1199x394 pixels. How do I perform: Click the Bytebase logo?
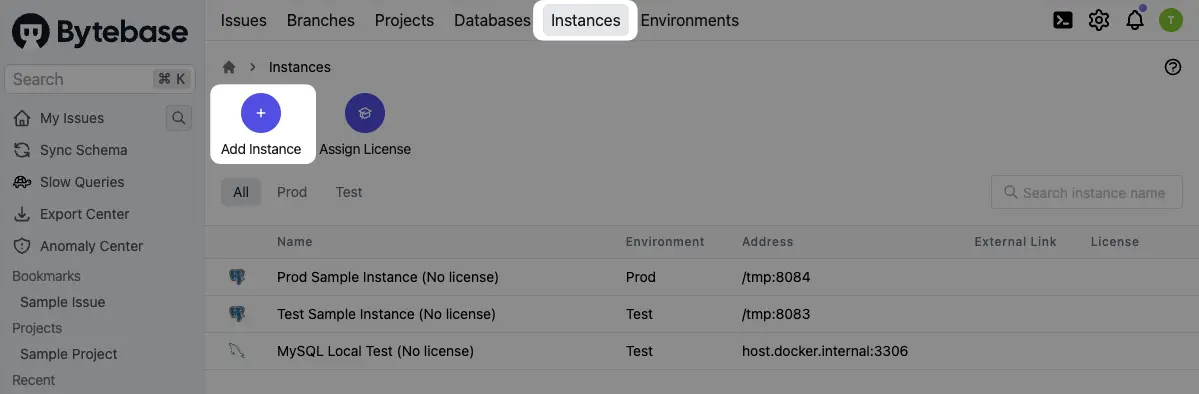100,32
